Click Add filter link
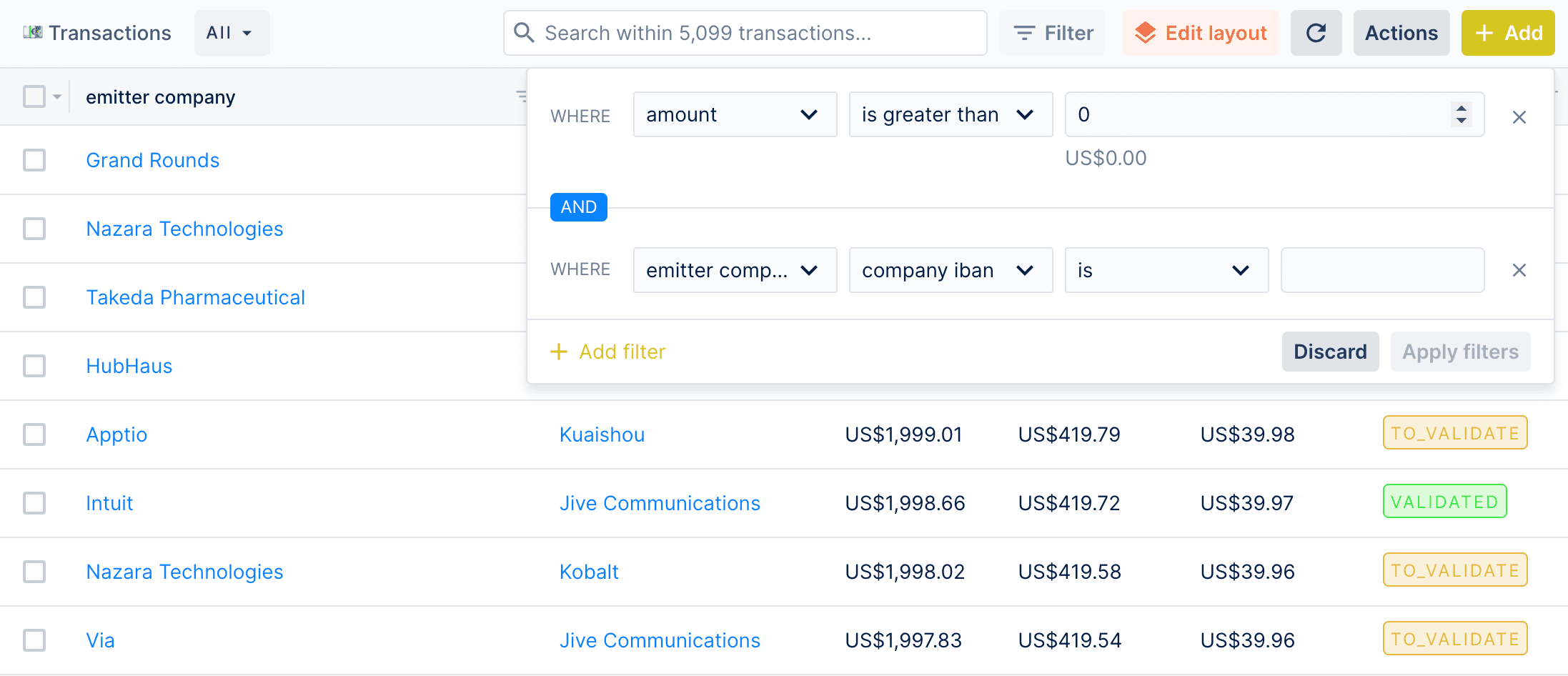 pos(608,352)
